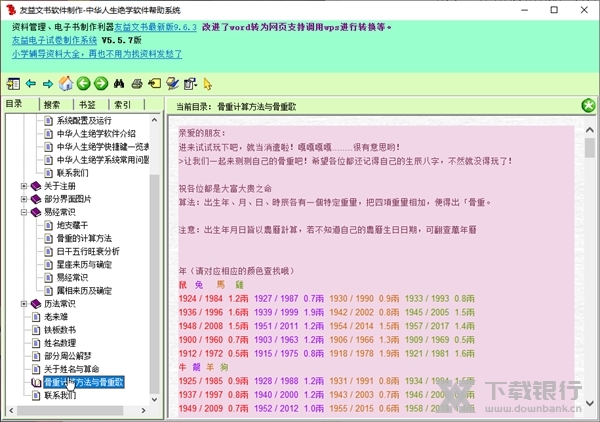The height and width of the screenshot is (422, 600).
Task: Switch to the 索引 tab
Action: (122, 105)
